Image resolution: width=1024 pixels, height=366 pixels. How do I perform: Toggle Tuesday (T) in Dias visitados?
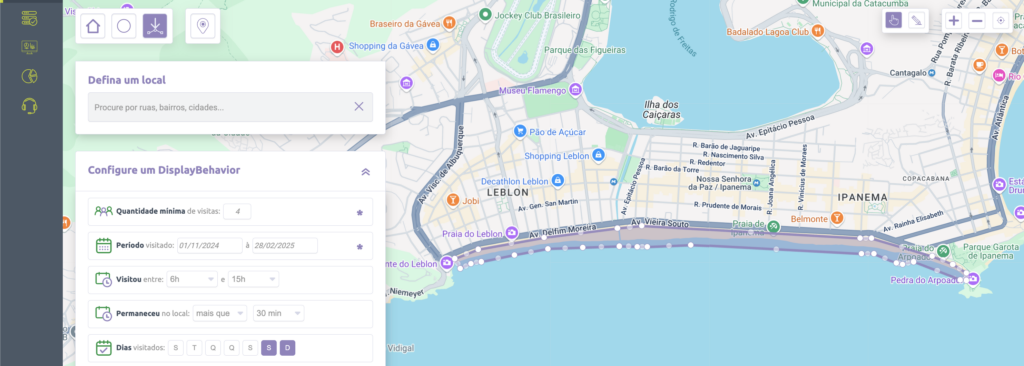195,348
